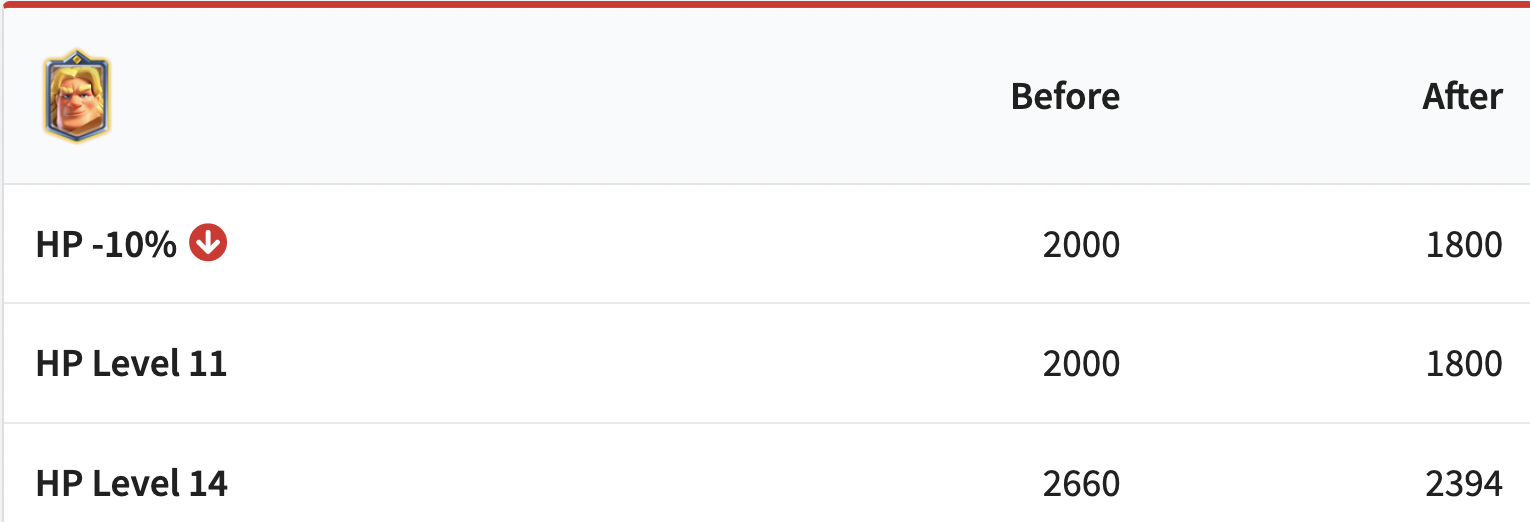The image size is (1530, 522).
Task: Click the HP Level 14 row label
Action: [131, 484]
